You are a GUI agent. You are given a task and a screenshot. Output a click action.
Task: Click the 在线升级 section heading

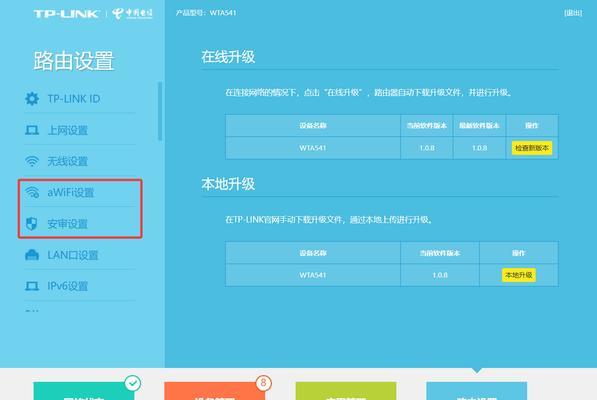(228, 57)
